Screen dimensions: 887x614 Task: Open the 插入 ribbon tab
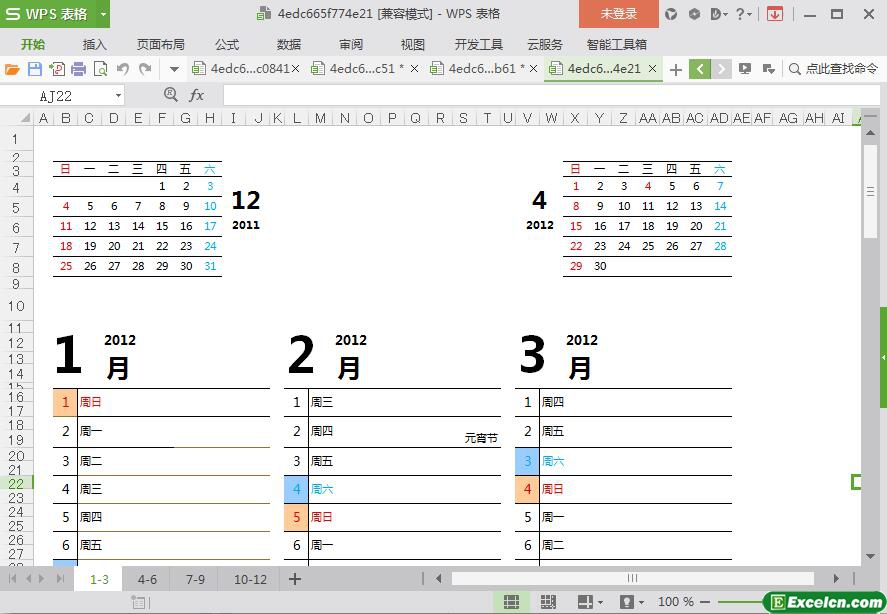click(94, 44)
